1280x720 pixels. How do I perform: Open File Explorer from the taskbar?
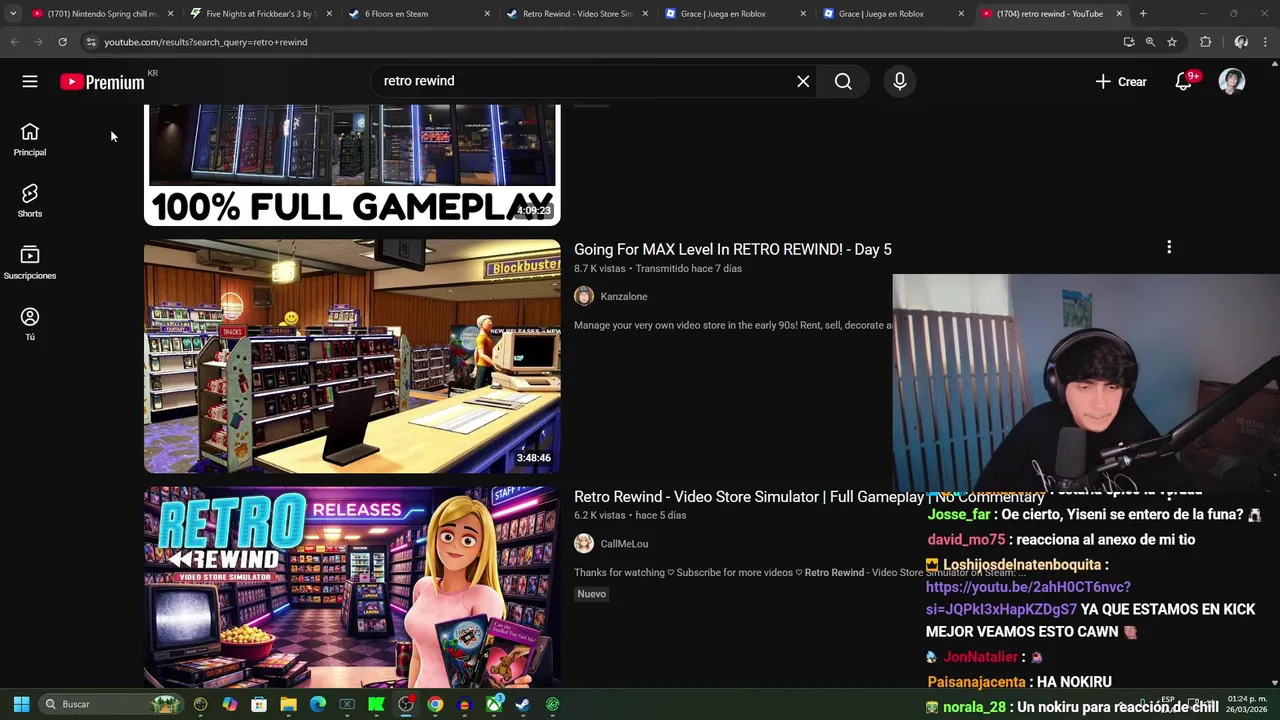[288, 704]
